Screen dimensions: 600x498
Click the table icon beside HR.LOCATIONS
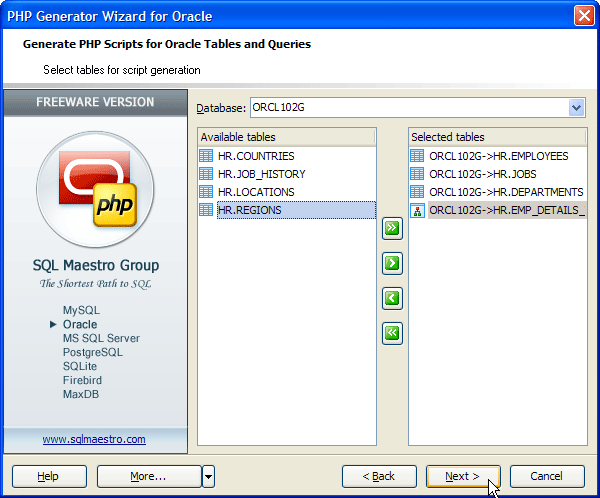pos(206,192)
